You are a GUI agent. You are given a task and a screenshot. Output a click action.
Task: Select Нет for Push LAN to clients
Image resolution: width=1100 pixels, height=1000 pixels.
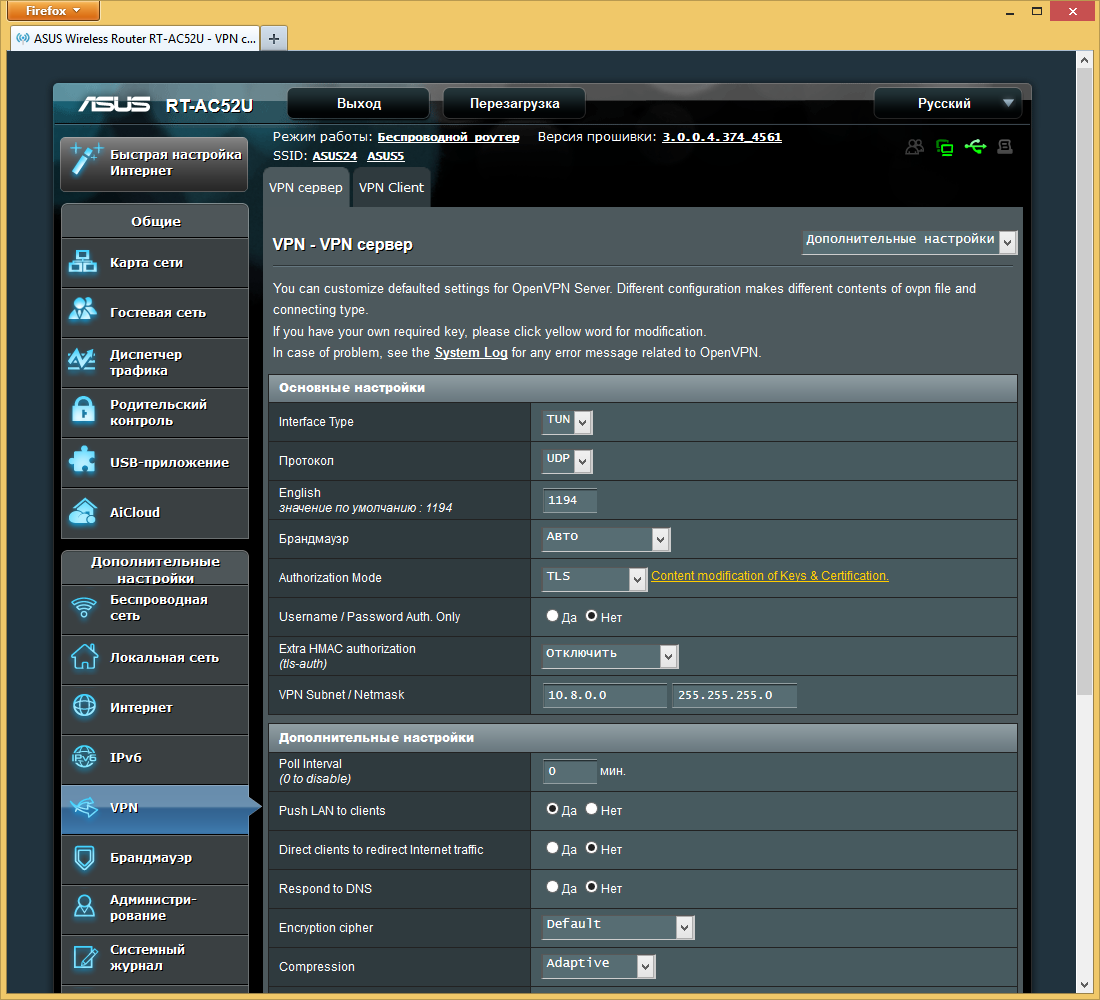click(x=591, y=808)
